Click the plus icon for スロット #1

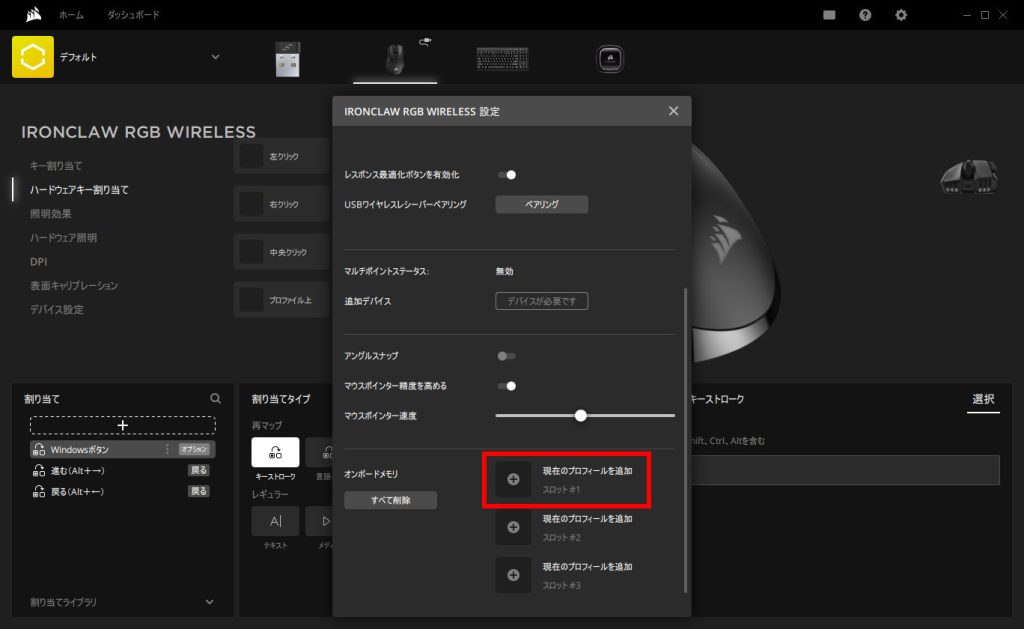[x=513, y=479]
